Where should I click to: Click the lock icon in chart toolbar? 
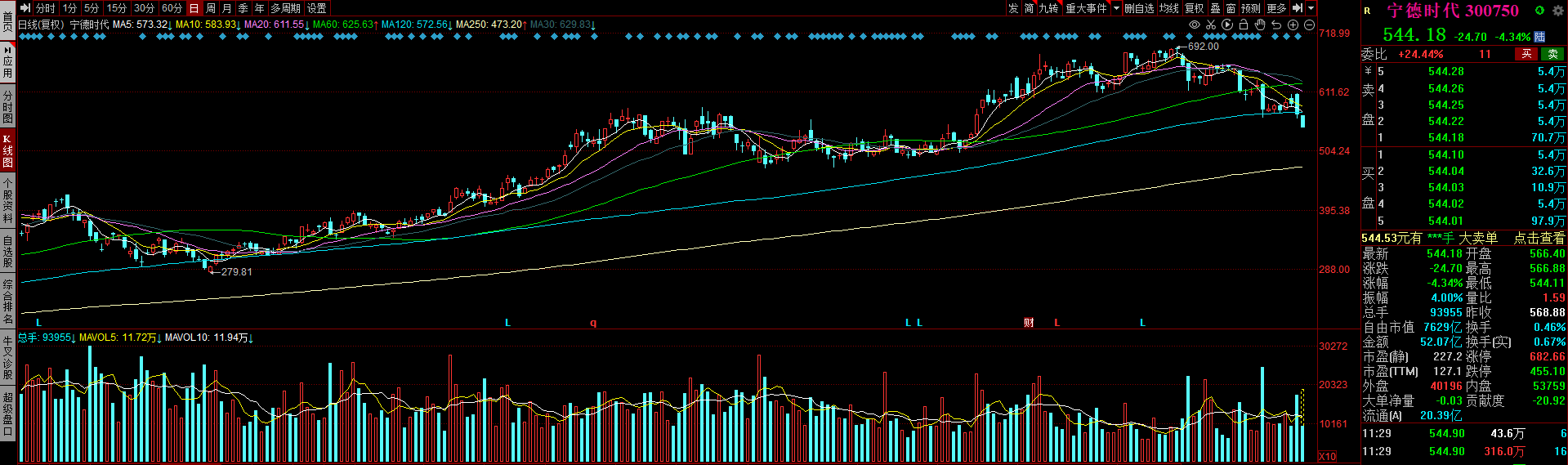click(x=1243, y=25)
